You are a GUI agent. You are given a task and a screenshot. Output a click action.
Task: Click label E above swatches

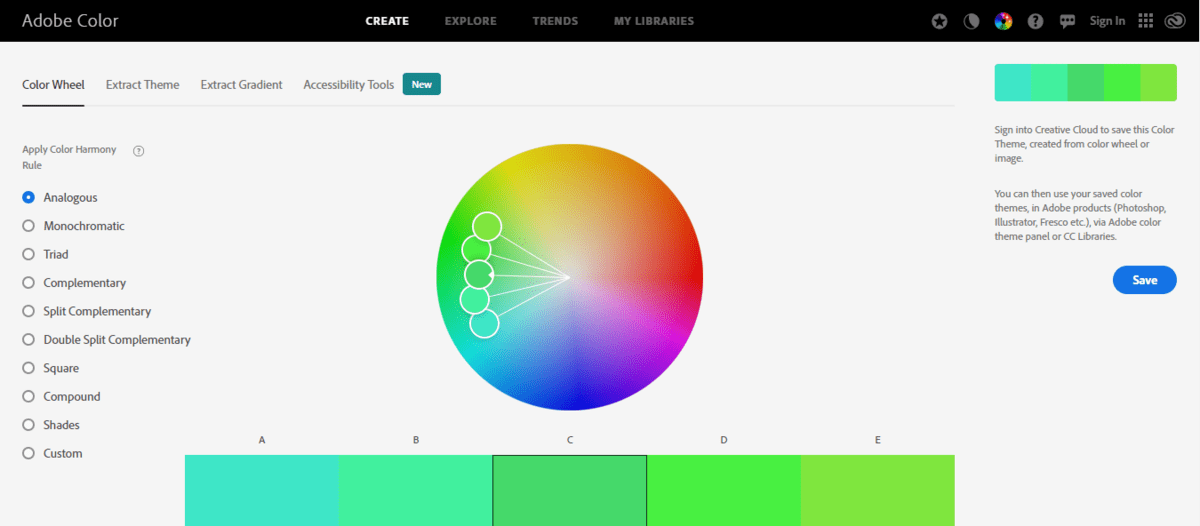(x=878, y=440)
